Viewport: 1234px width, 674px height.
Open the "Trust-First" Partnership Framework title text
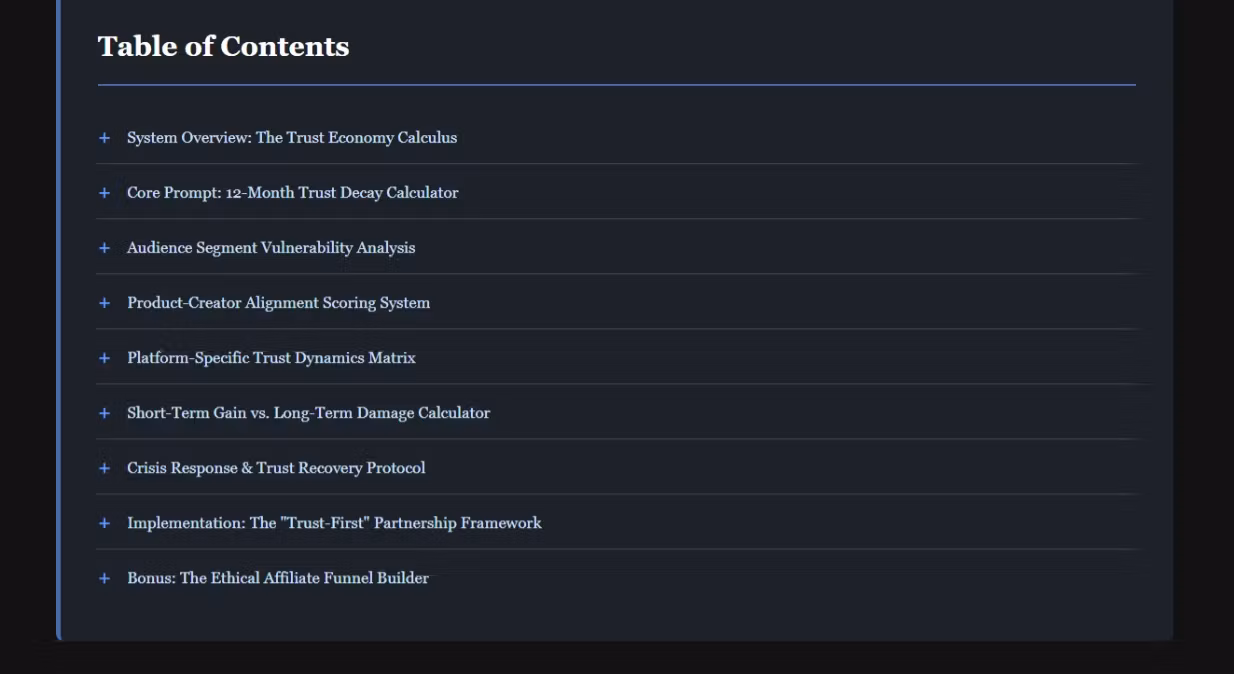coord(334,523)
